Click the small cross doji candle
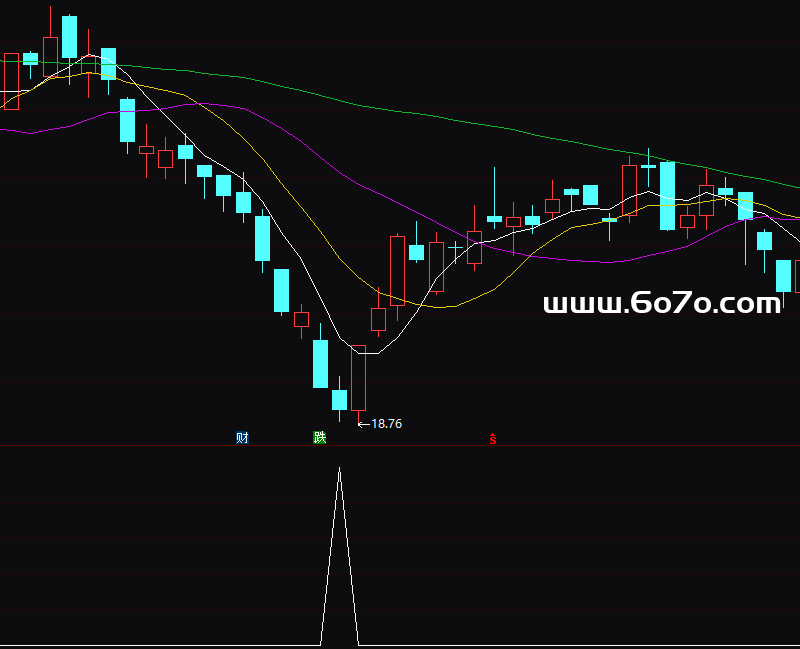The height and width of the screenshot is (649, 800). pos(455,245)
